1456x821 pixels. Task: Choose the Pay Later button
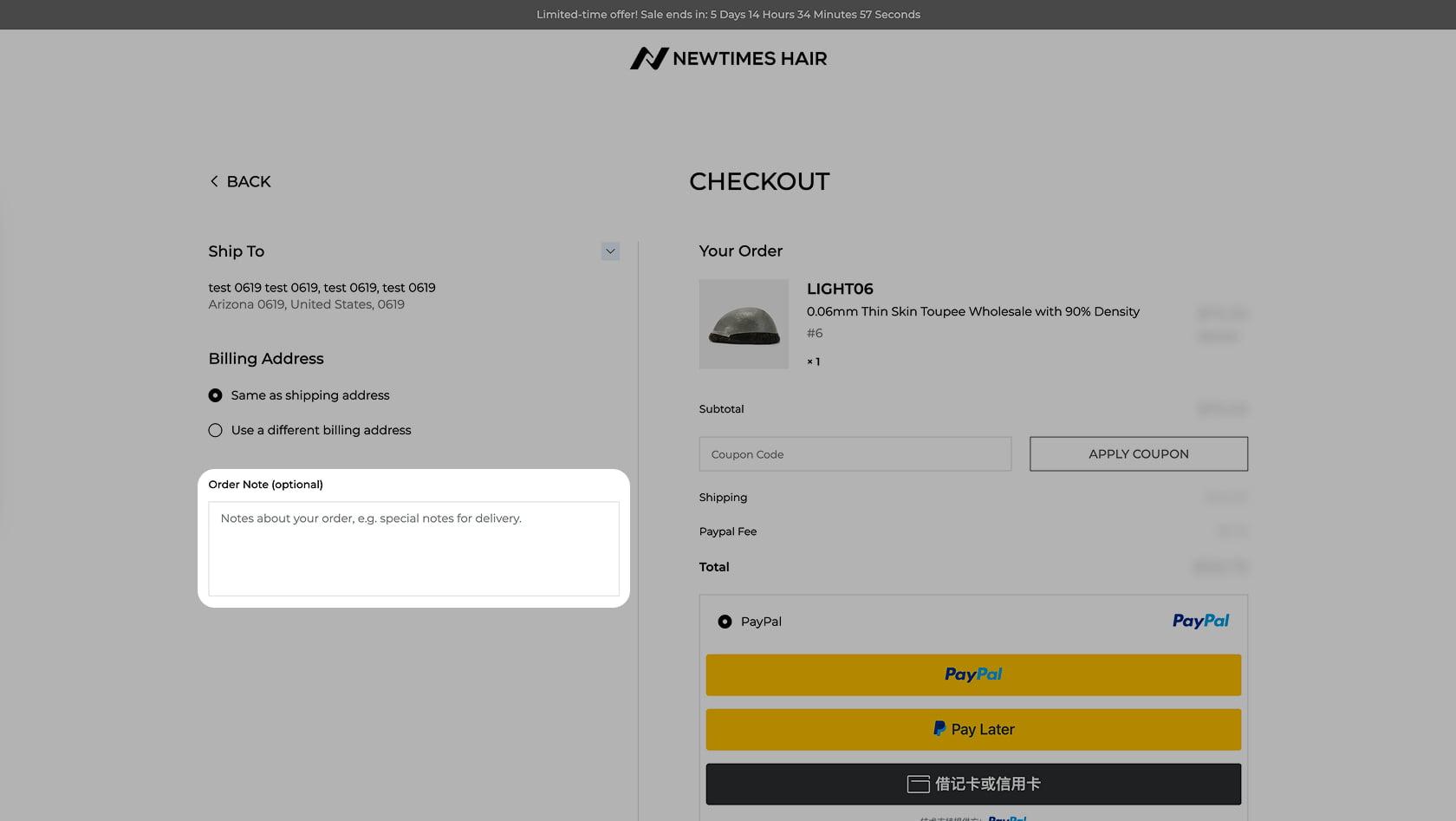point(973,729)
